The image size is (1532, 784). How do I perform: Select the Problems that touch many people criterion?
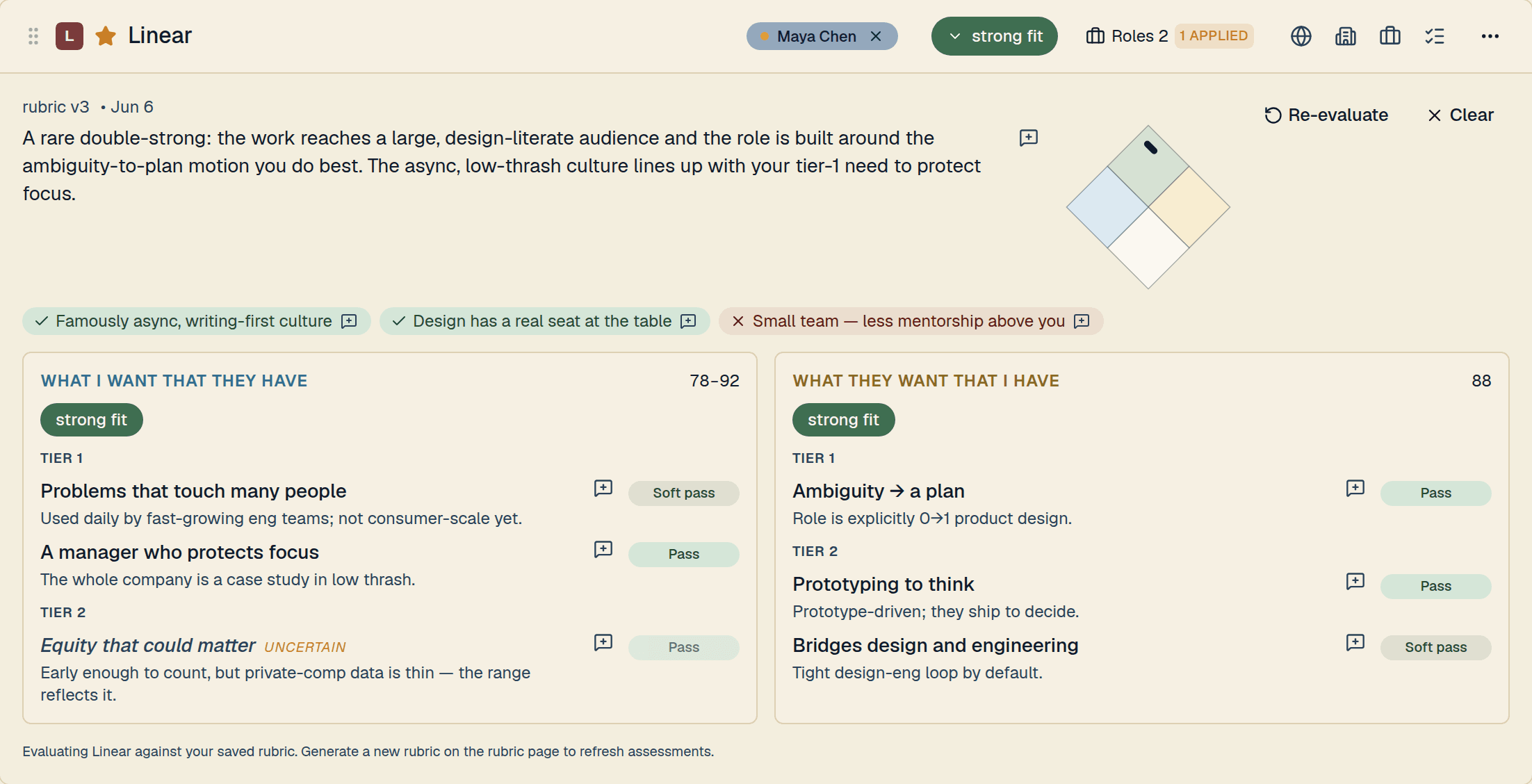193,491
